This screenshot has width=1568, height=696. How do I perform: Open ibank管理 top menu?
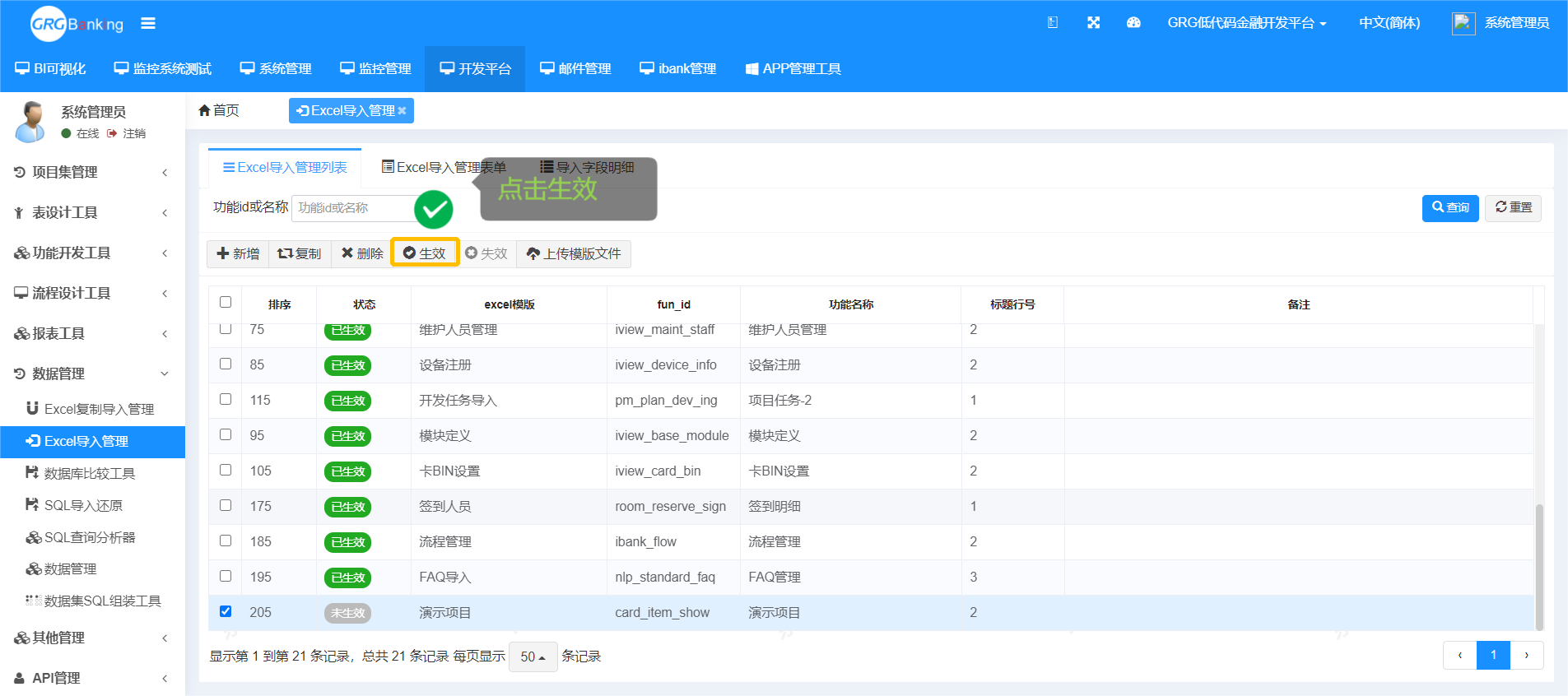point(678,69)
